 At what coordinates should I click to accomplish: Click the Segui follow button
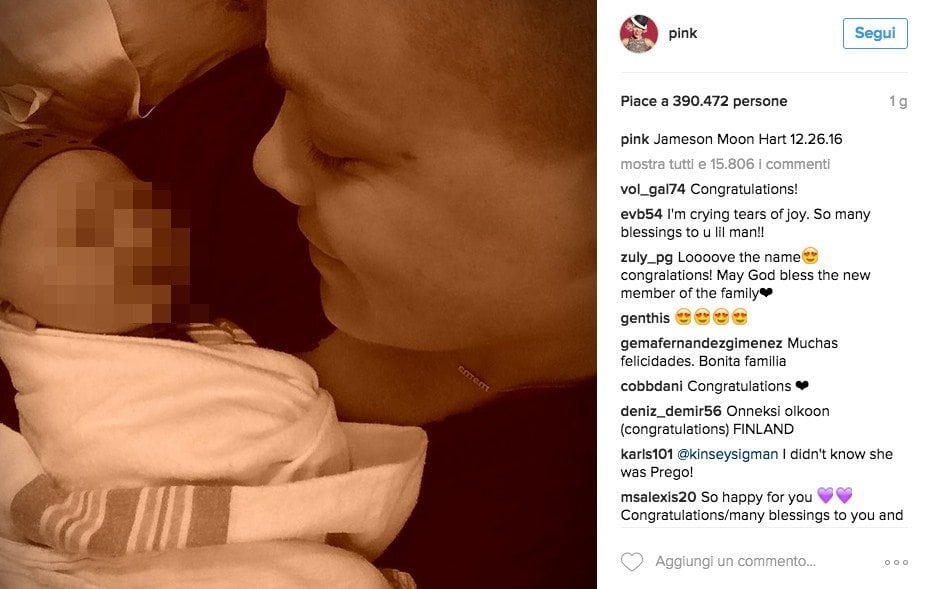coord(875,33)
